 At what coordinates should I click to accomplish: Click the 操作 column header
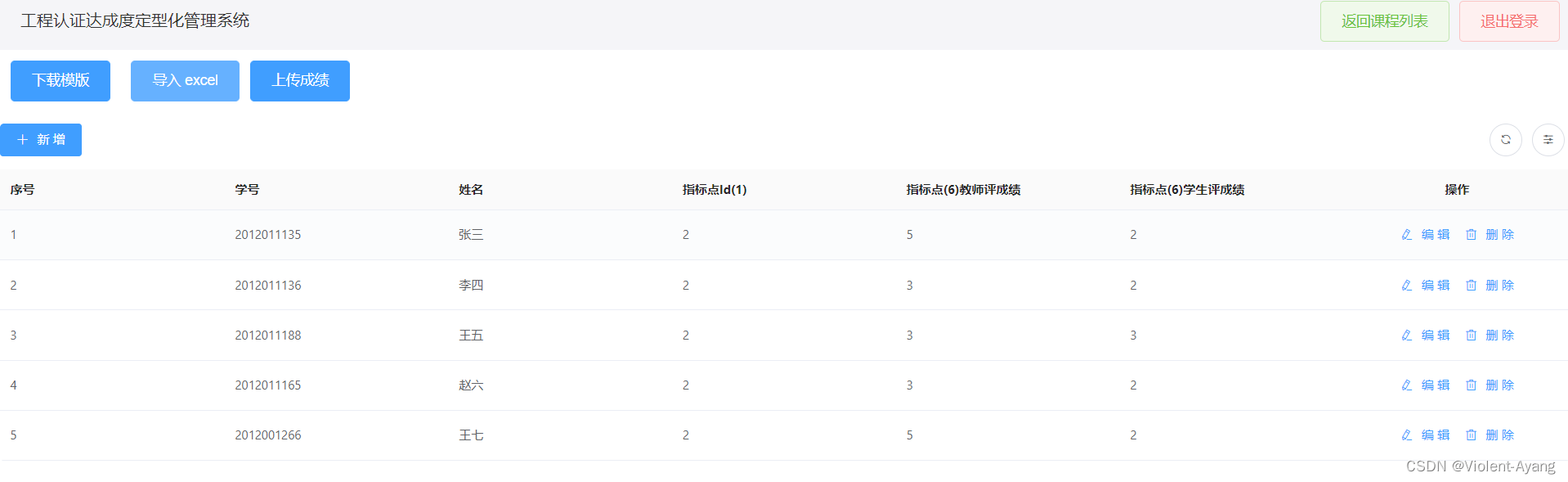coord(1457,190)
